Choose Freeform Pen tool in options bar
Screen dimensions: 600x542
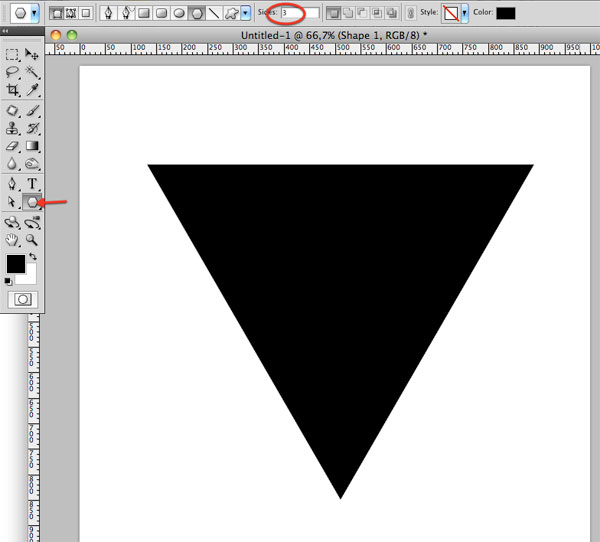tap(126, 13)
